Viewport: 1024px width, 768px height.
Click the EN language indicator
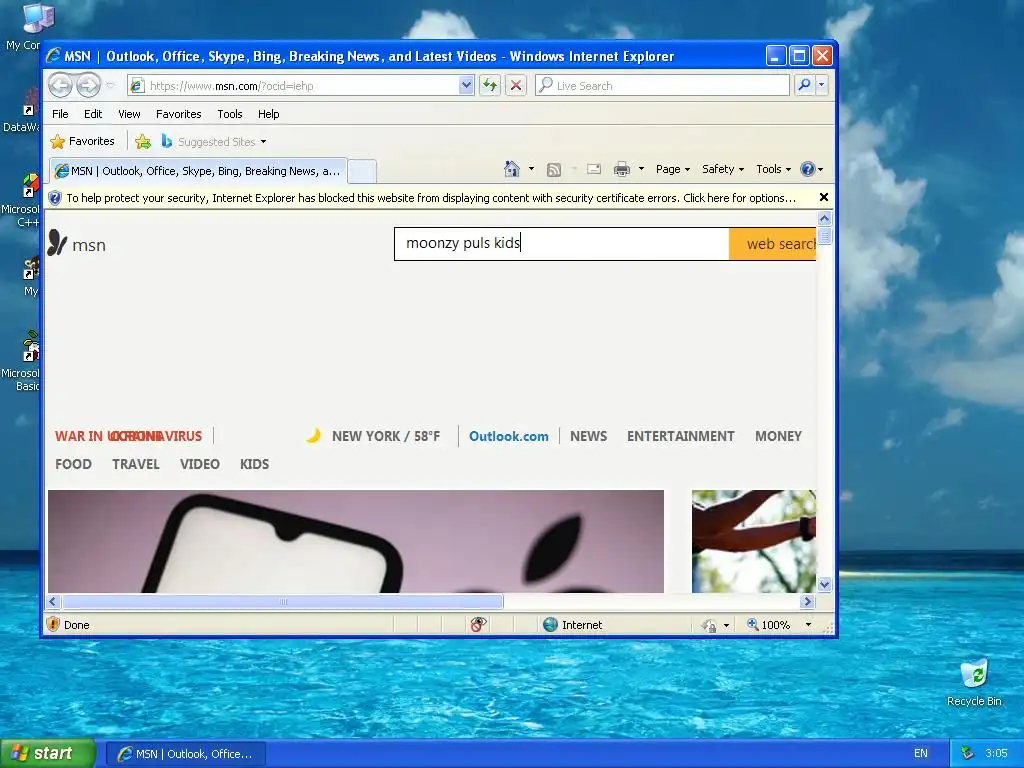(921, 753)
